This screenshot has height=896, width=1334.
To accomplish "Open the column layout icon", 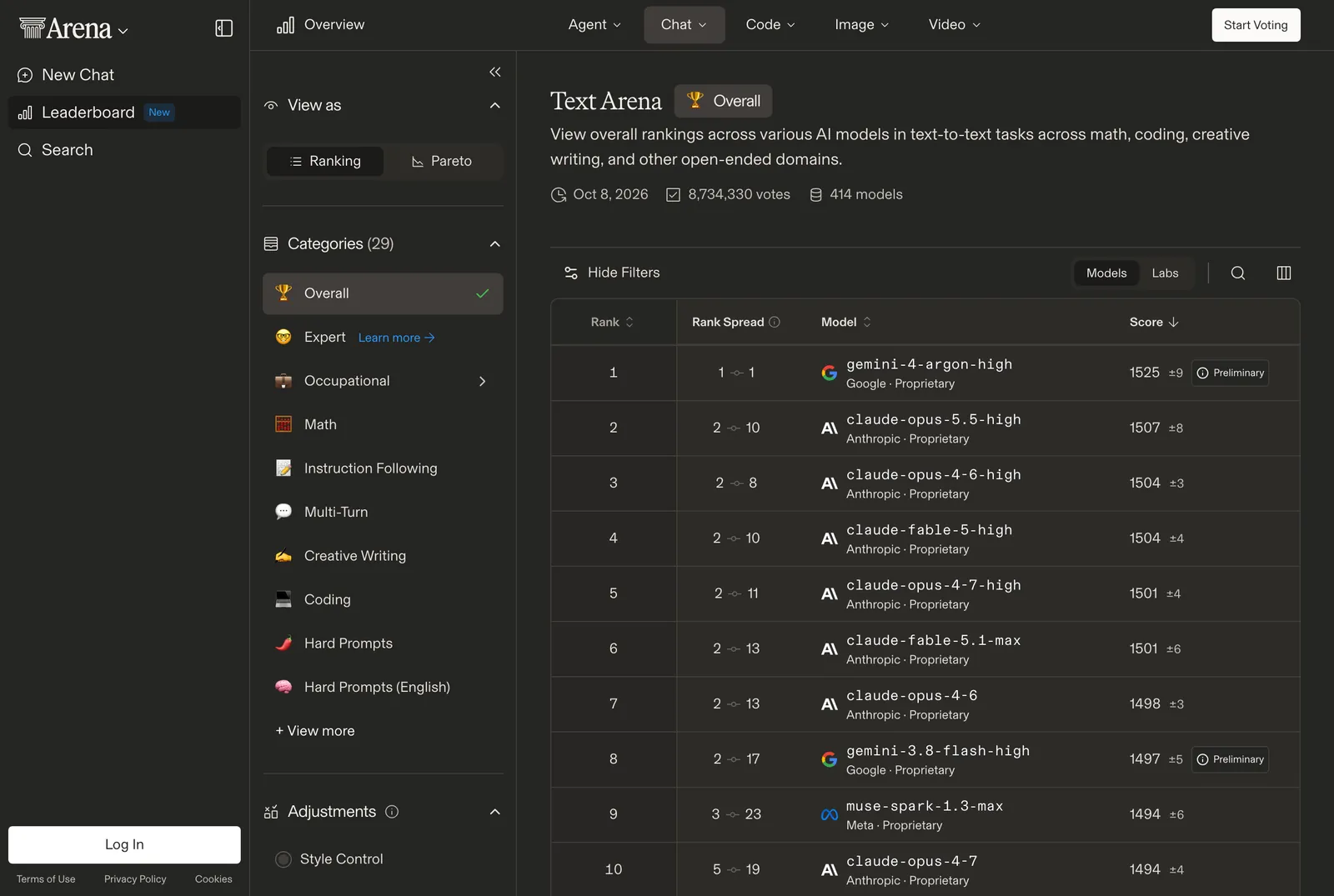I will pyautogui.click(x=1284, y=273).
